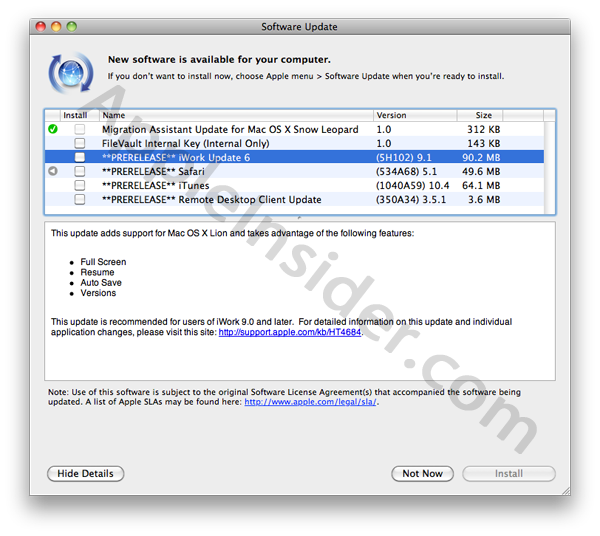Sort by the Install column header

pyautogui.click(x=80, y=115)
